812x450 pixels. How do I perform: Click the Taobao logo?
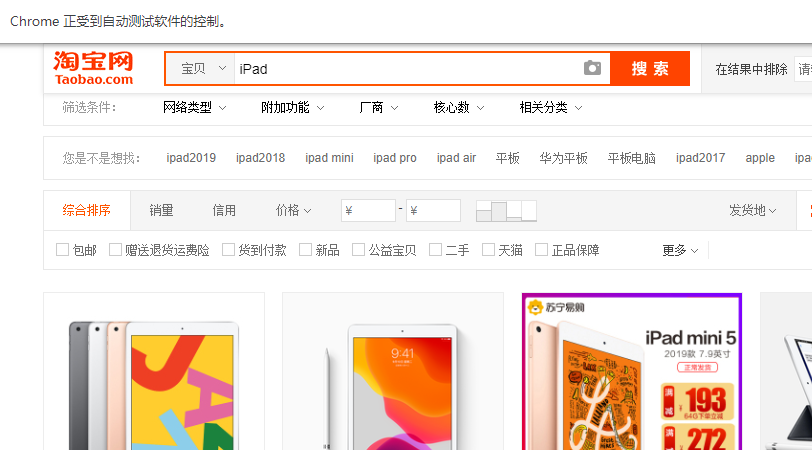93,68
